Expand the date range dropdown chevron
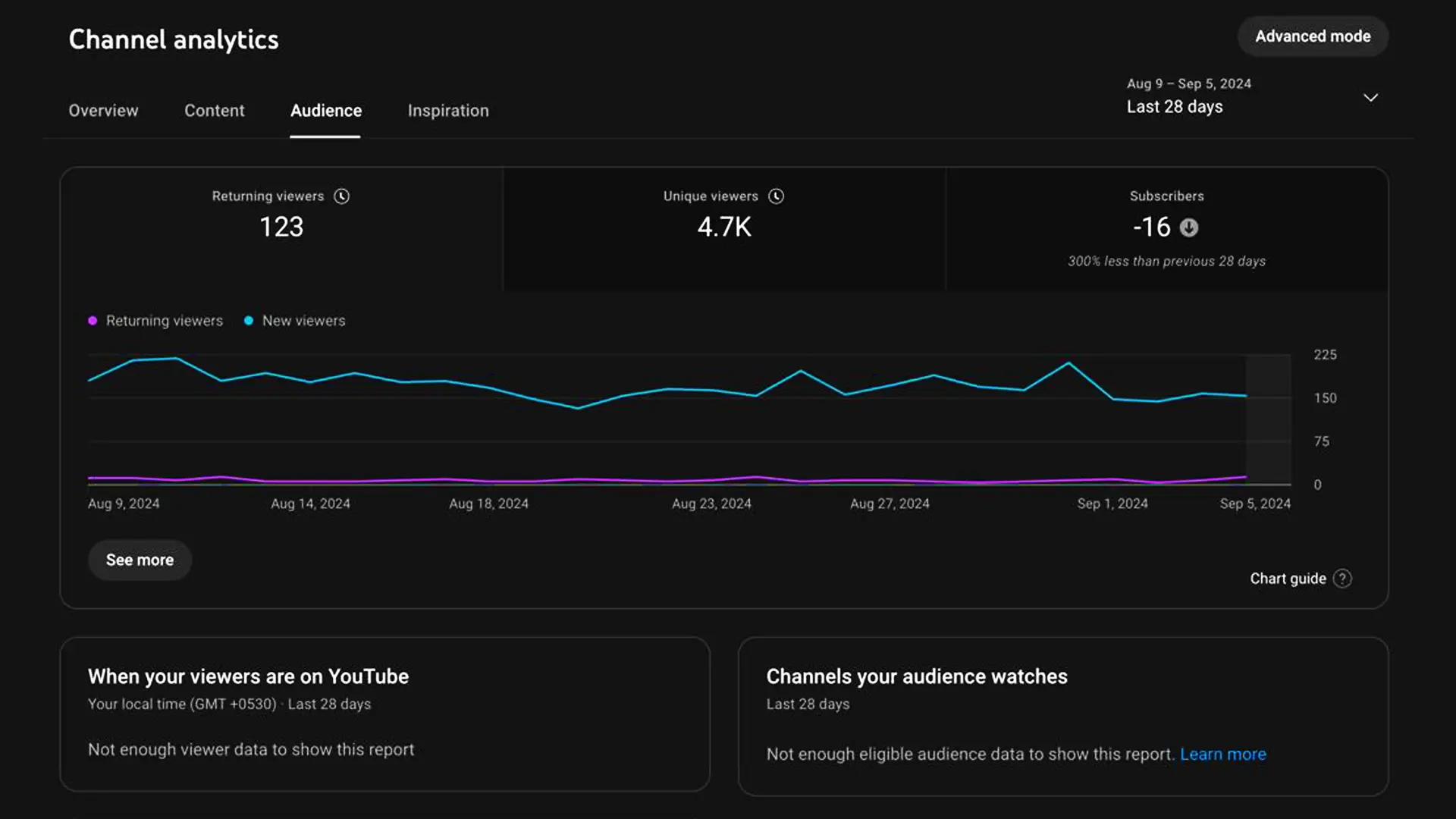This screenshot has width=1456, height=819. pyautogui.click(x=1370, y=98)
